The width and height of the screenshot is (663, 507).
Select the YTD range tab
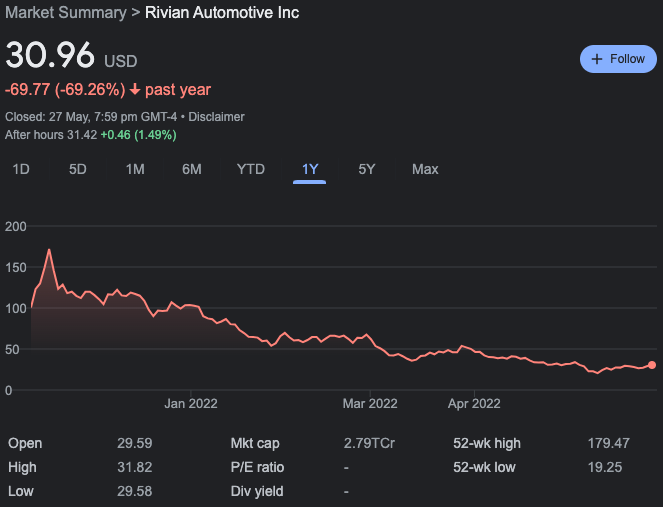point(250,169)
